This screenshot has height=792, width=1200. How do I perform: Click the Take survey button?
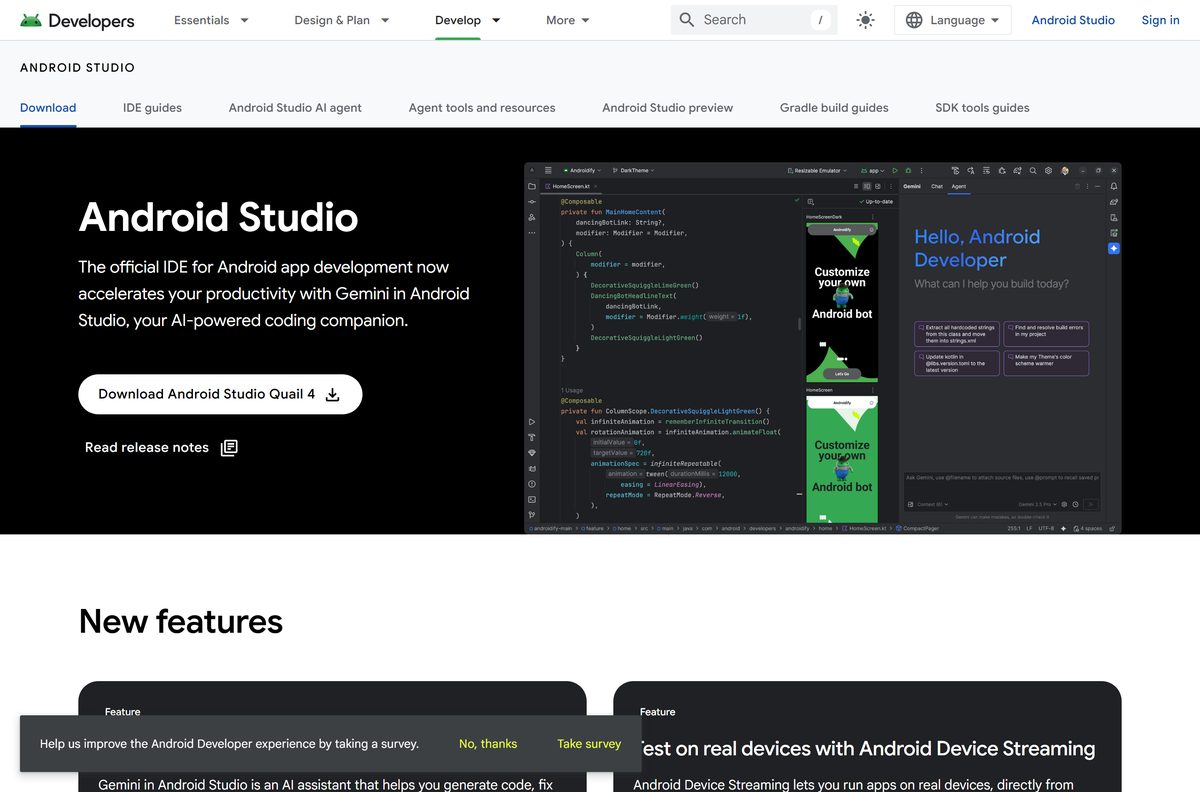coord(589,744)
